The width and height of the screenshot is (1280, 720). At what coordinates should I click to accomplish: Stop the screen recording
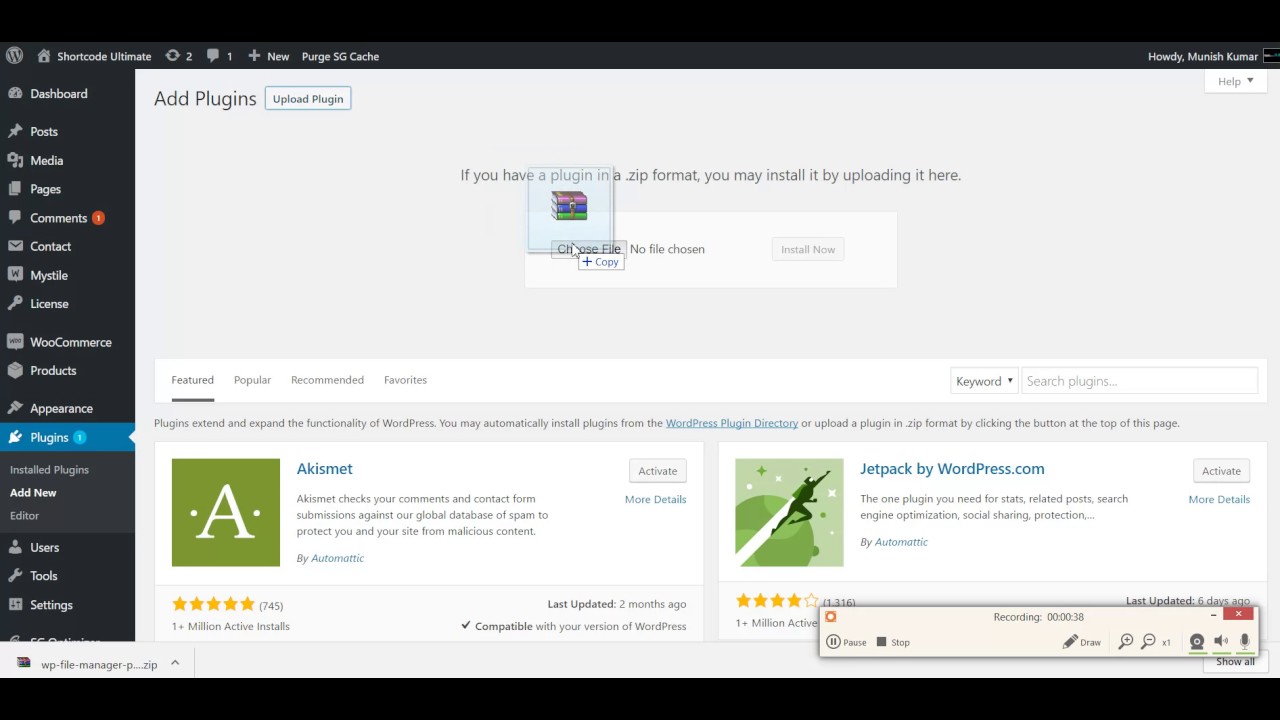tap(893, 642)
